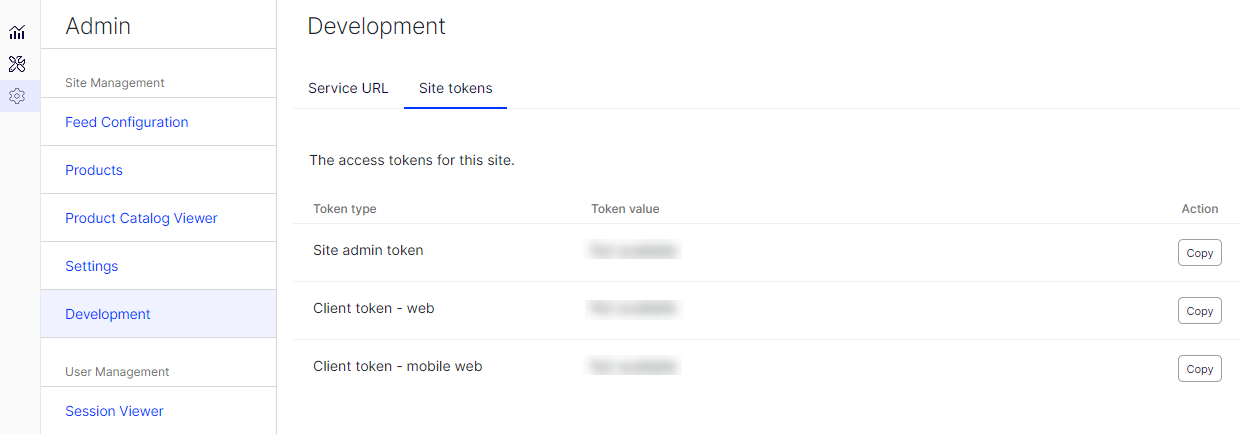Viewport: 1241px width, 434px height.
Task: Click the blurred Client token - web value
Action: 634,308
